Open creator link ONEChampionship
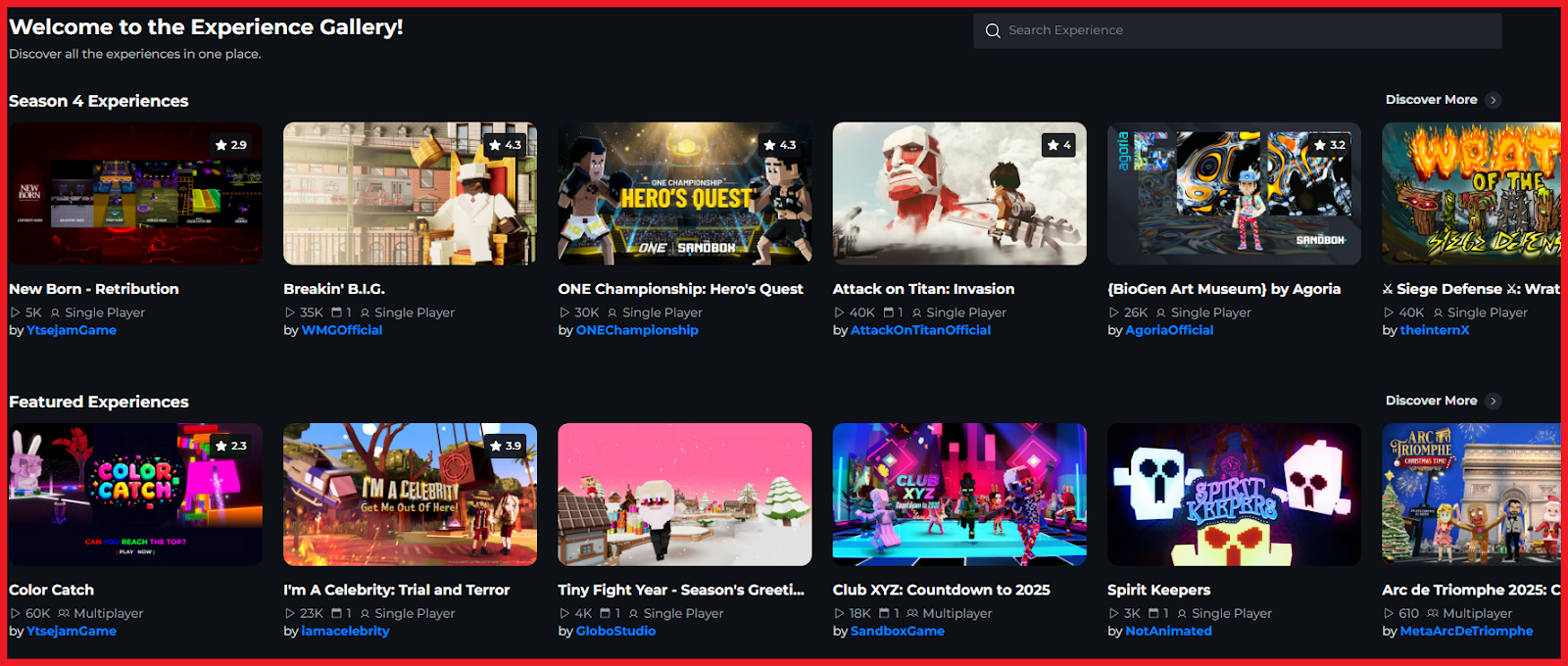 pos(637,330)
